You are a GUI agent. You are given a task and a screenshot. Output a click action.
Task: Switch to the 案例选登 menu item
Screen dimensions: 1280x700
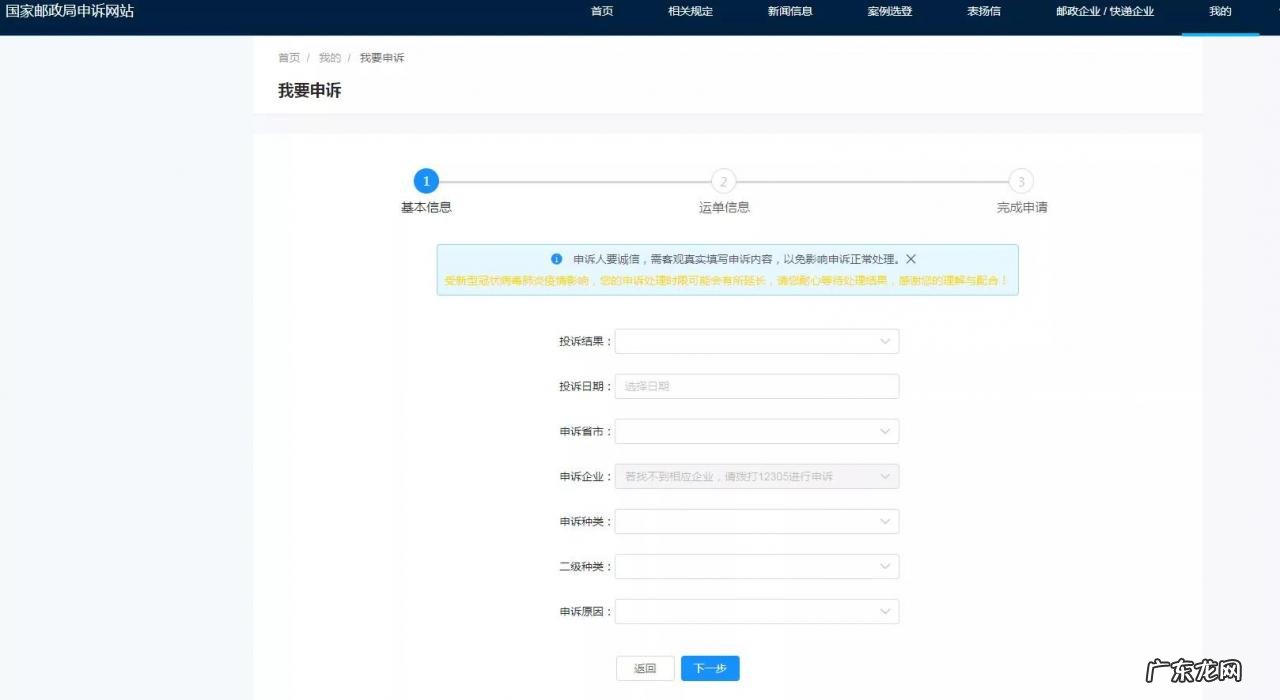point(889,11)
